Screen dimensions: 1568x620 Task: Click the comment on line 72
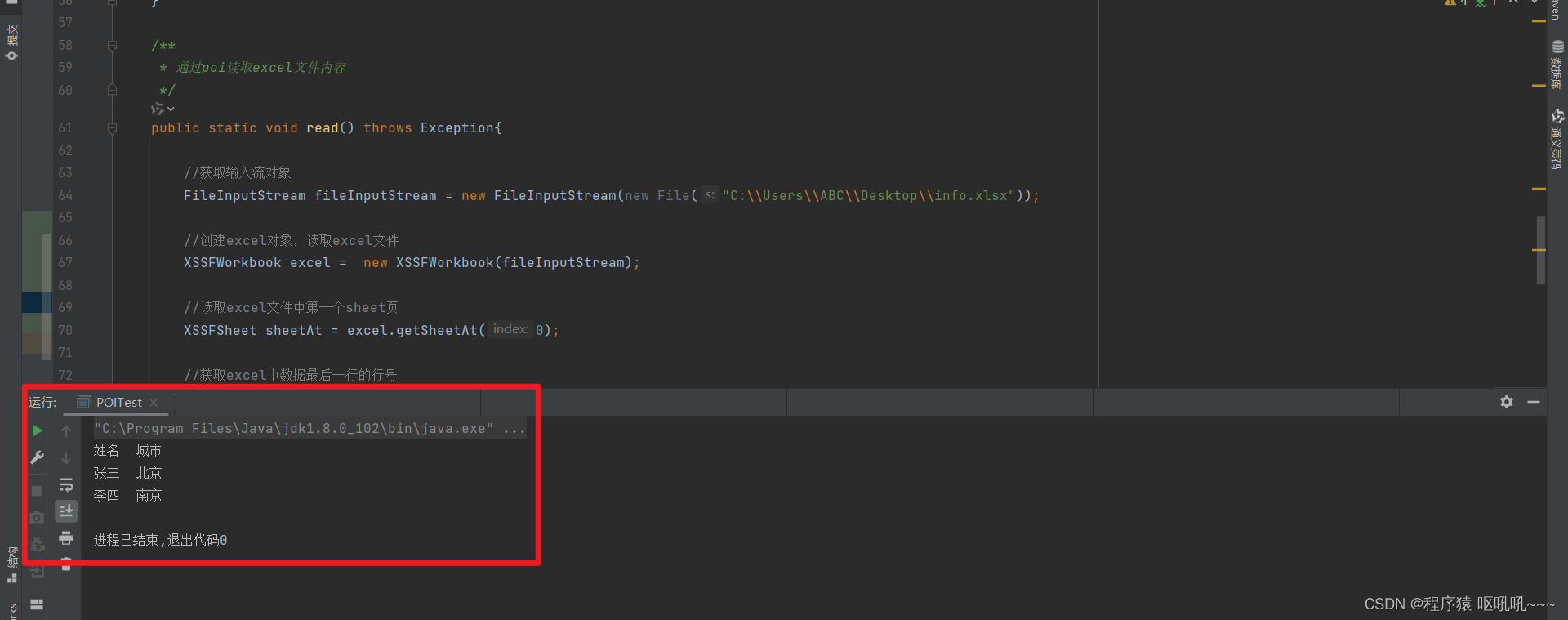(x=290, y=375)
